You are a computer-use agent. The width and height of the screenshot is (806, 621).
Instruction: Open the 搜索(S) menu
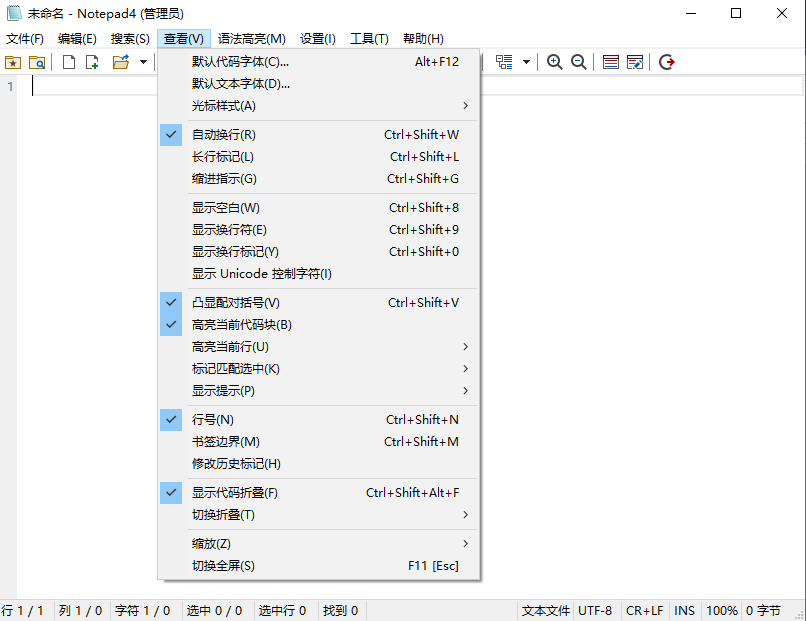coord(130,39)
